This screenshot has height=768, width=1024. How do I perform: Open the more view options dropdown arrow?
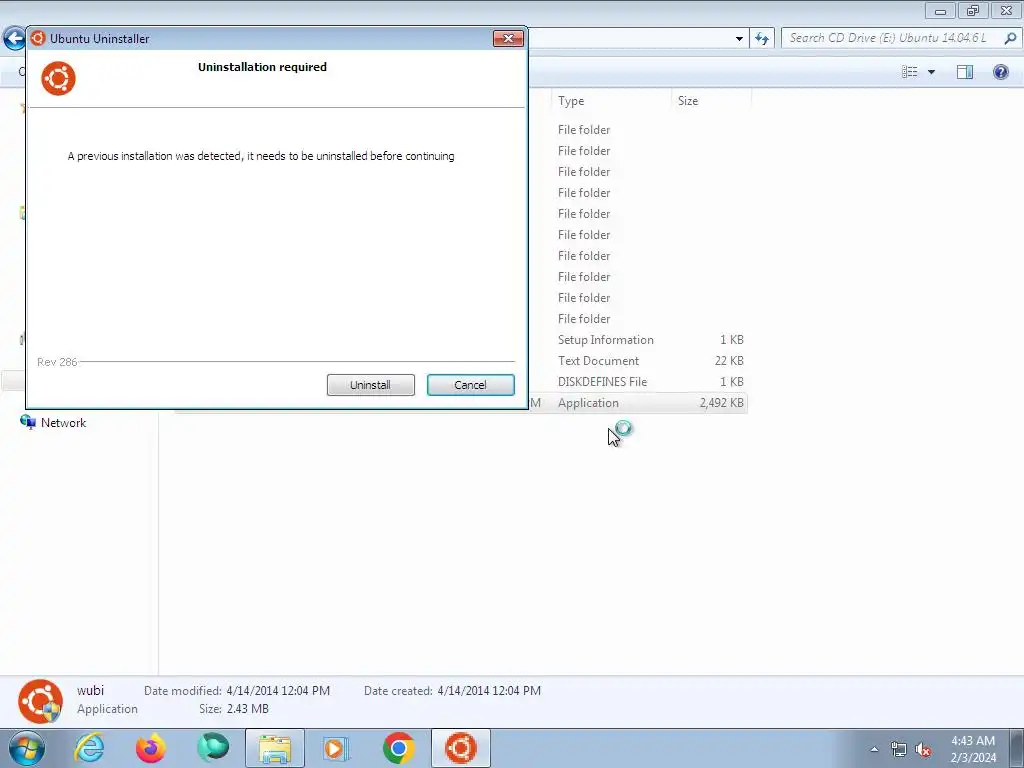[931, 72]
